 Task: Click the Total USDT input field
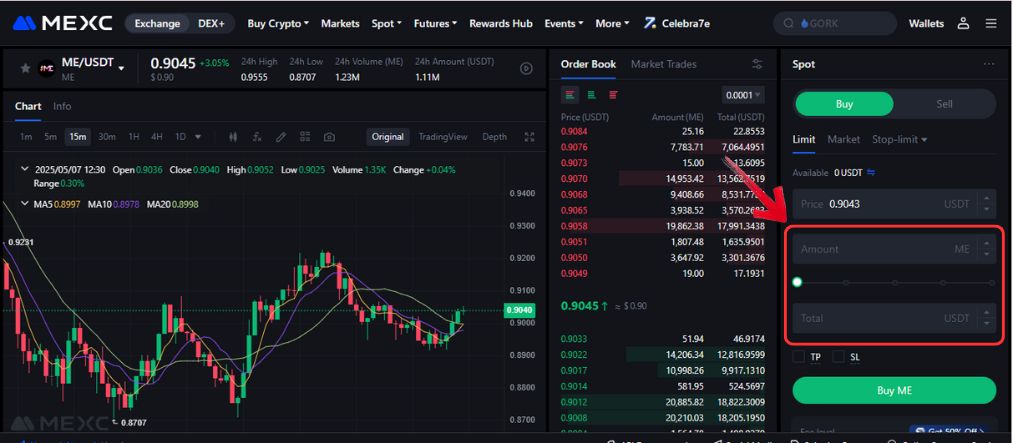coord(894,318)
